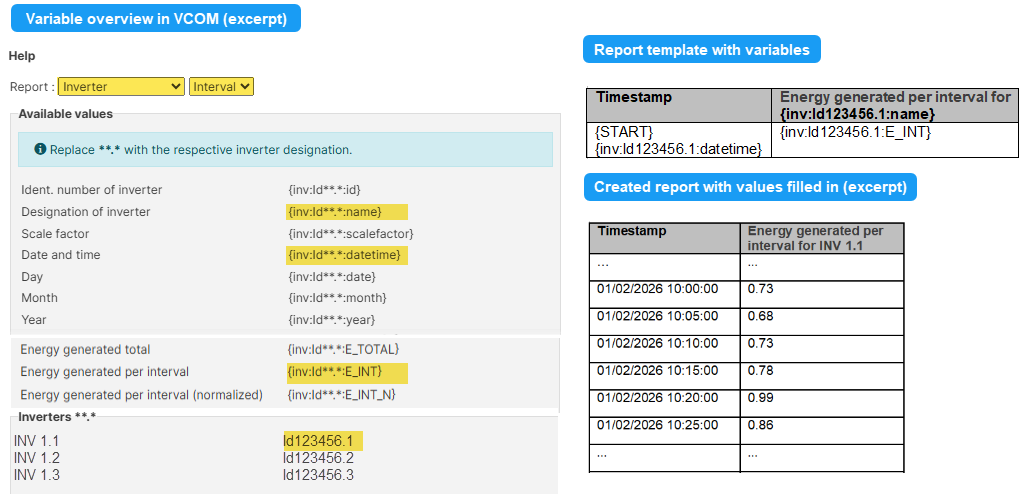Click the {inv:Id123456.1:E_INT} template cell

(854, 132)
